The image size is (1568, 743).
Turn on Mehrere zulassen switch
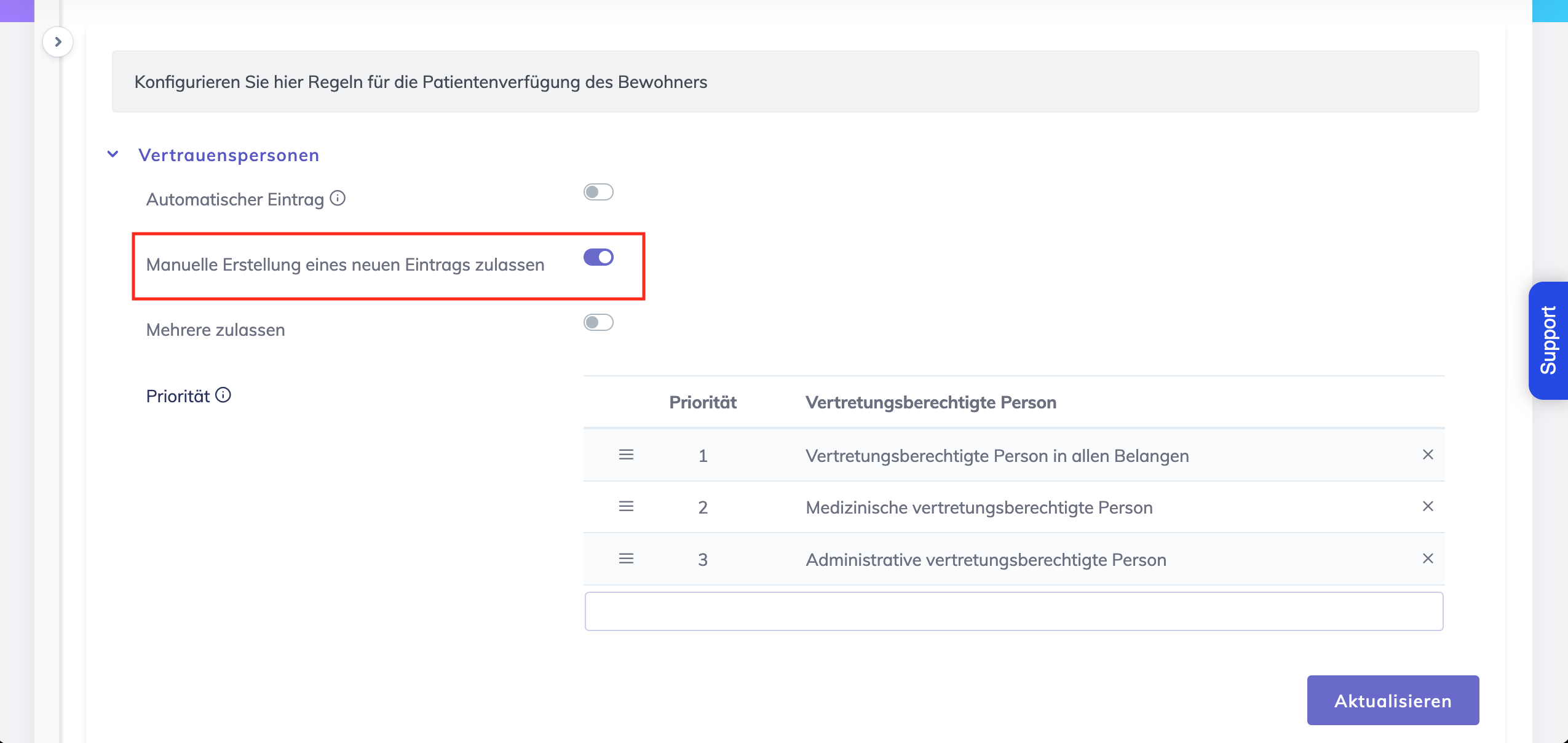pos(598,323)
